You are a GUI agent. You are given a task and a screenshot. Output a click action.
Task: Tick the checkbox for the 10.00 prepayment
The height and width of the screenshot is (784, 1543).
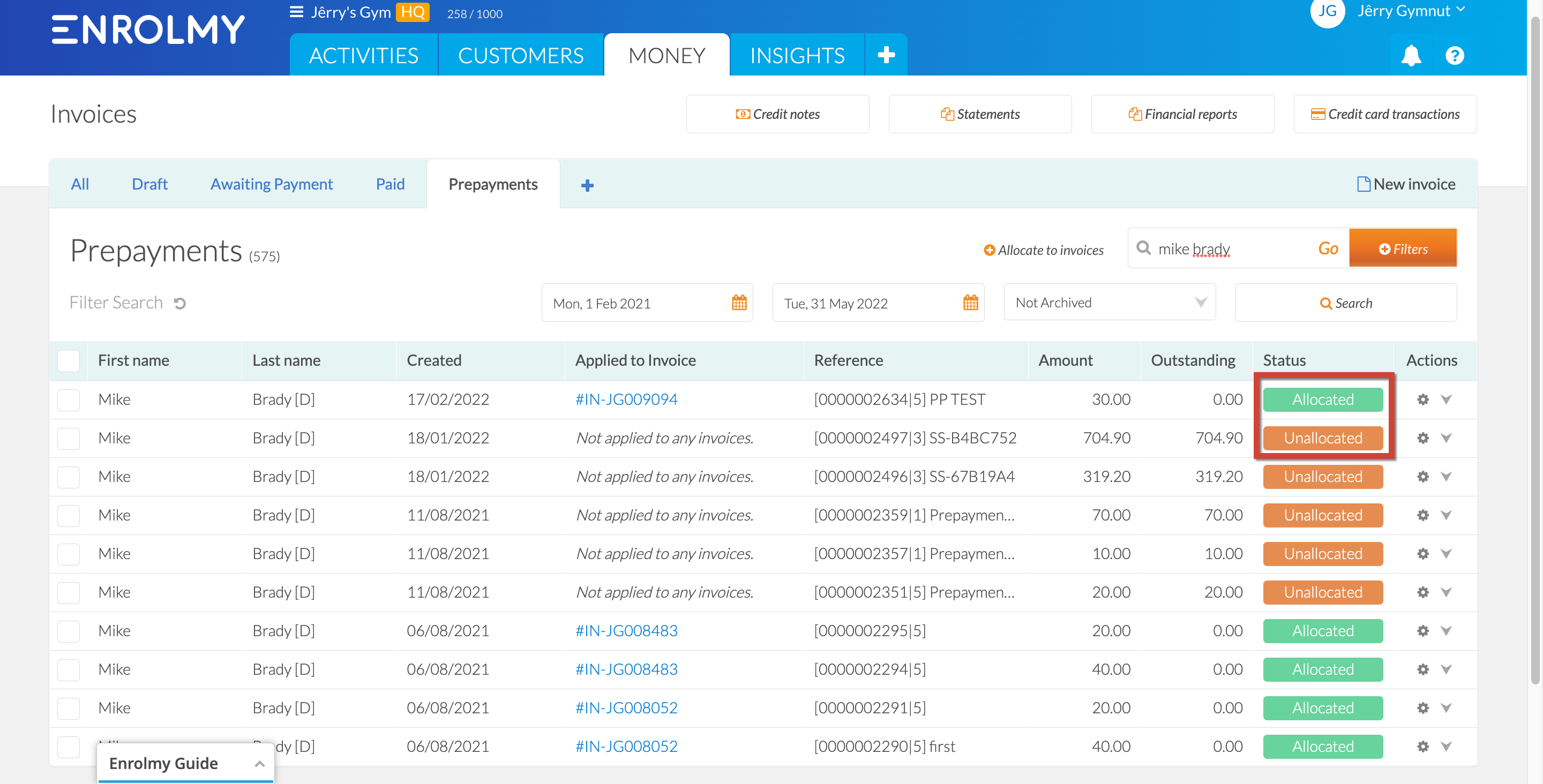[x=68, y=554]
